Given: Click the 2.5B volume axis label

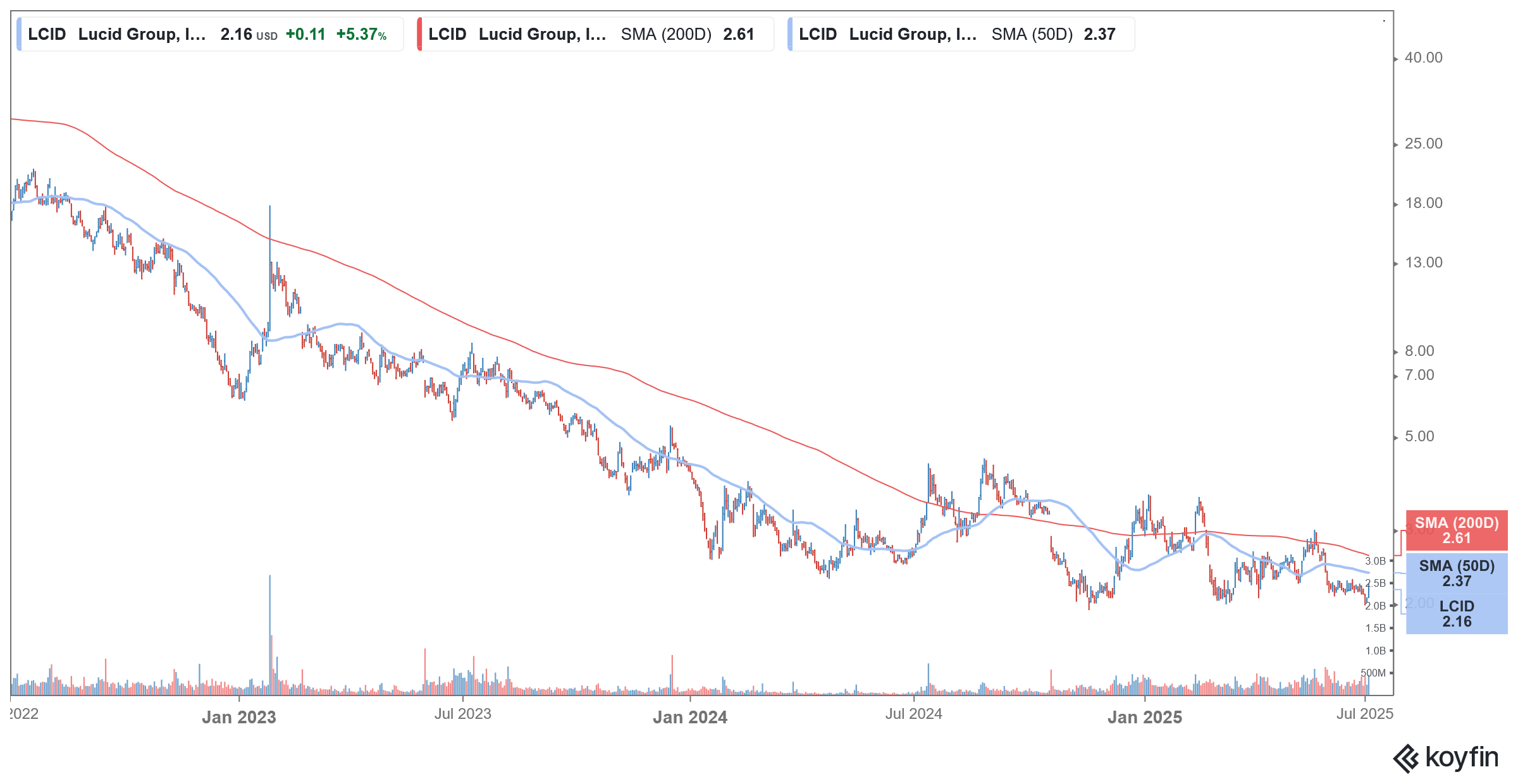Looking at the screenshot, I should 1375,583.
